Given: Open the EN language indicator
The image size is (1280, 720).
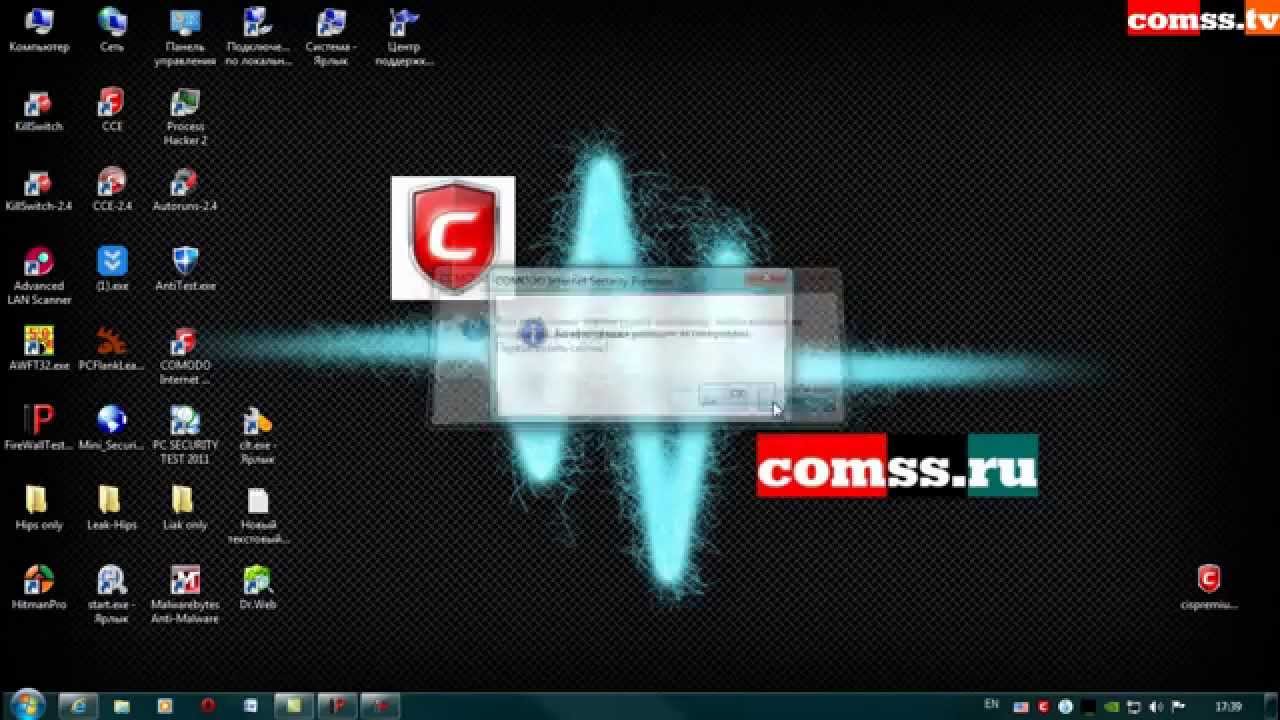Looking at the screenshot, I should [x=992, y=704].
